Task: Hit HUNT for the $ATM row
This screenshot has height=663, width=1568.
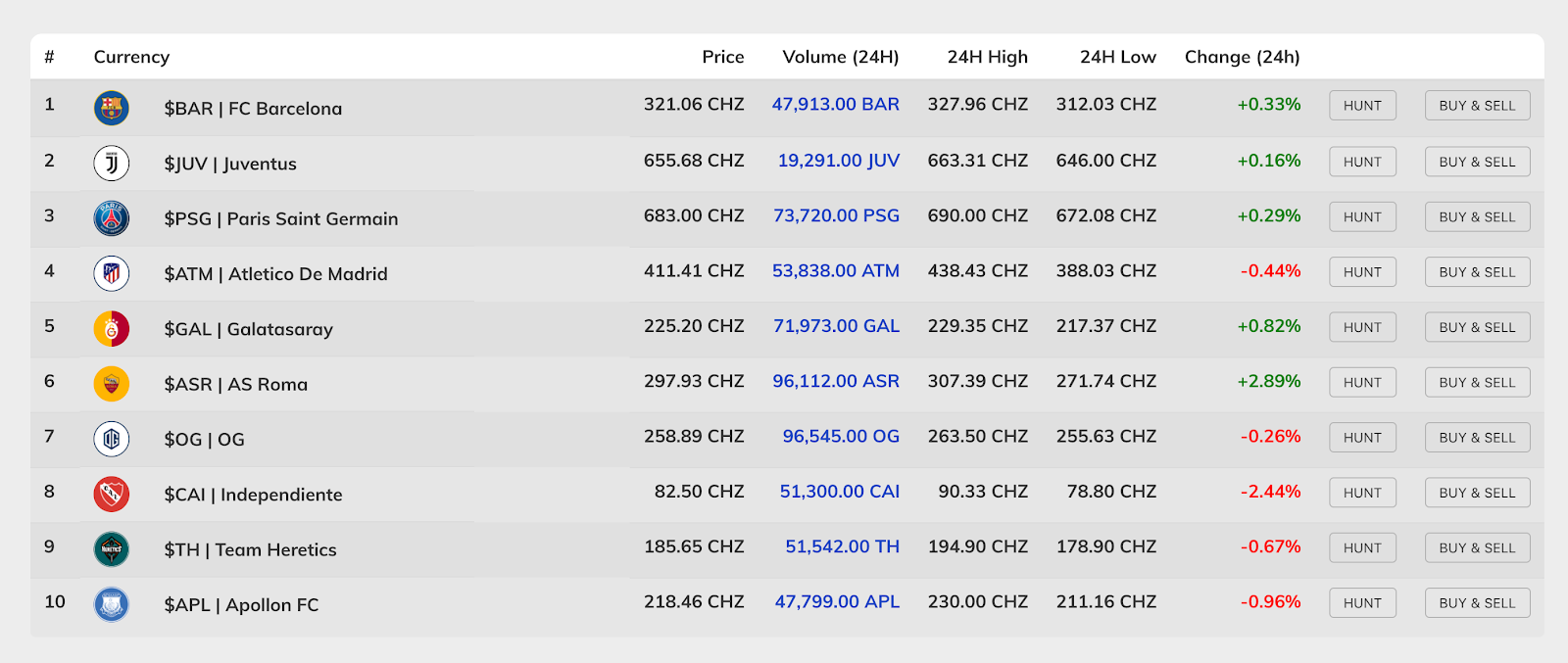Action: point(1362,272)
